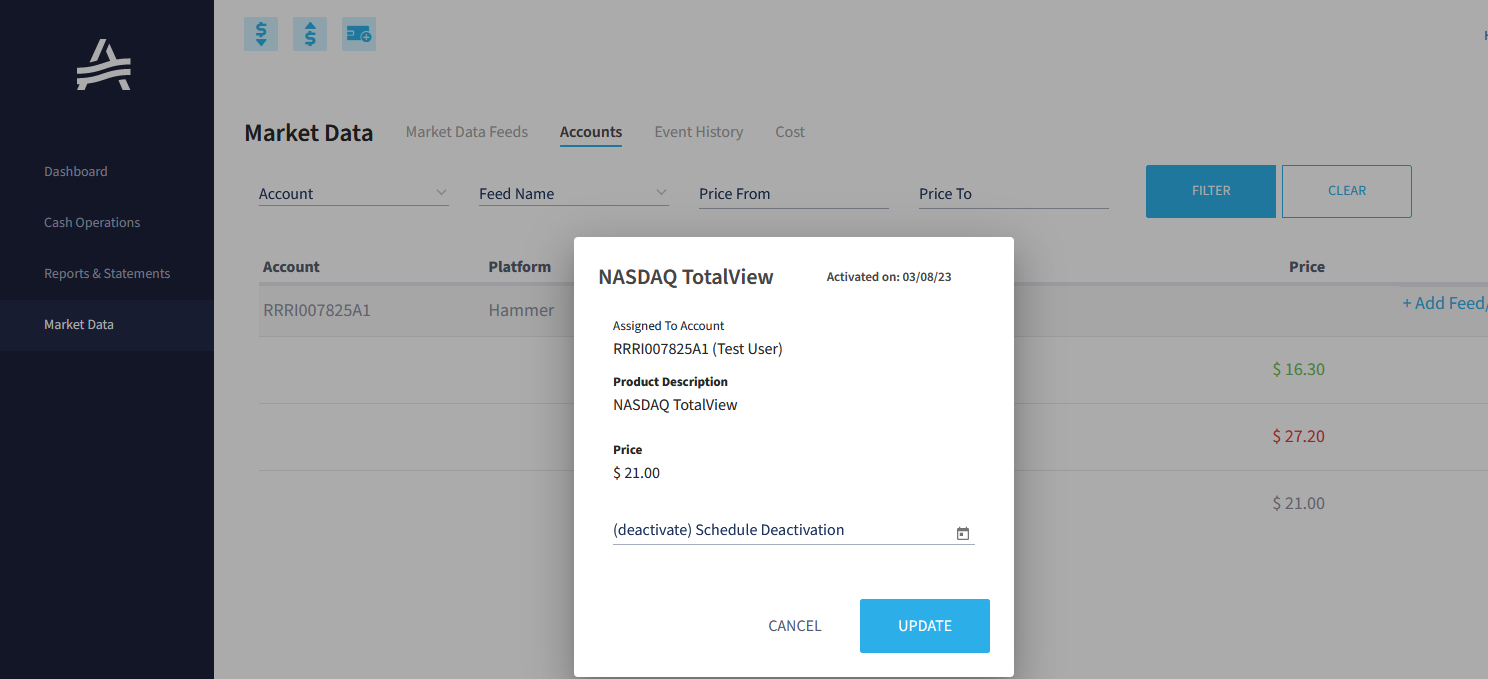Click the NASDAQ TotalView dialog title

coord(686,277)
